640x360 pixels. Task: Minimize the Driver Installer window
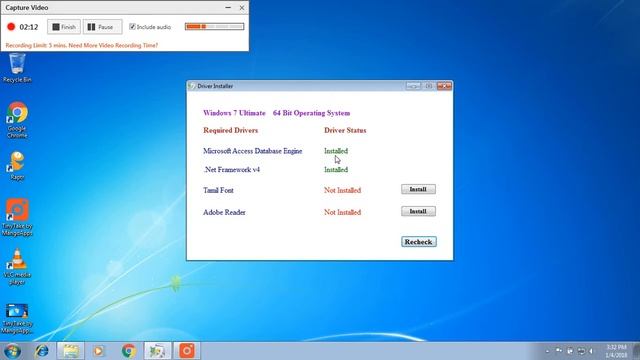(x=413, y=86)
